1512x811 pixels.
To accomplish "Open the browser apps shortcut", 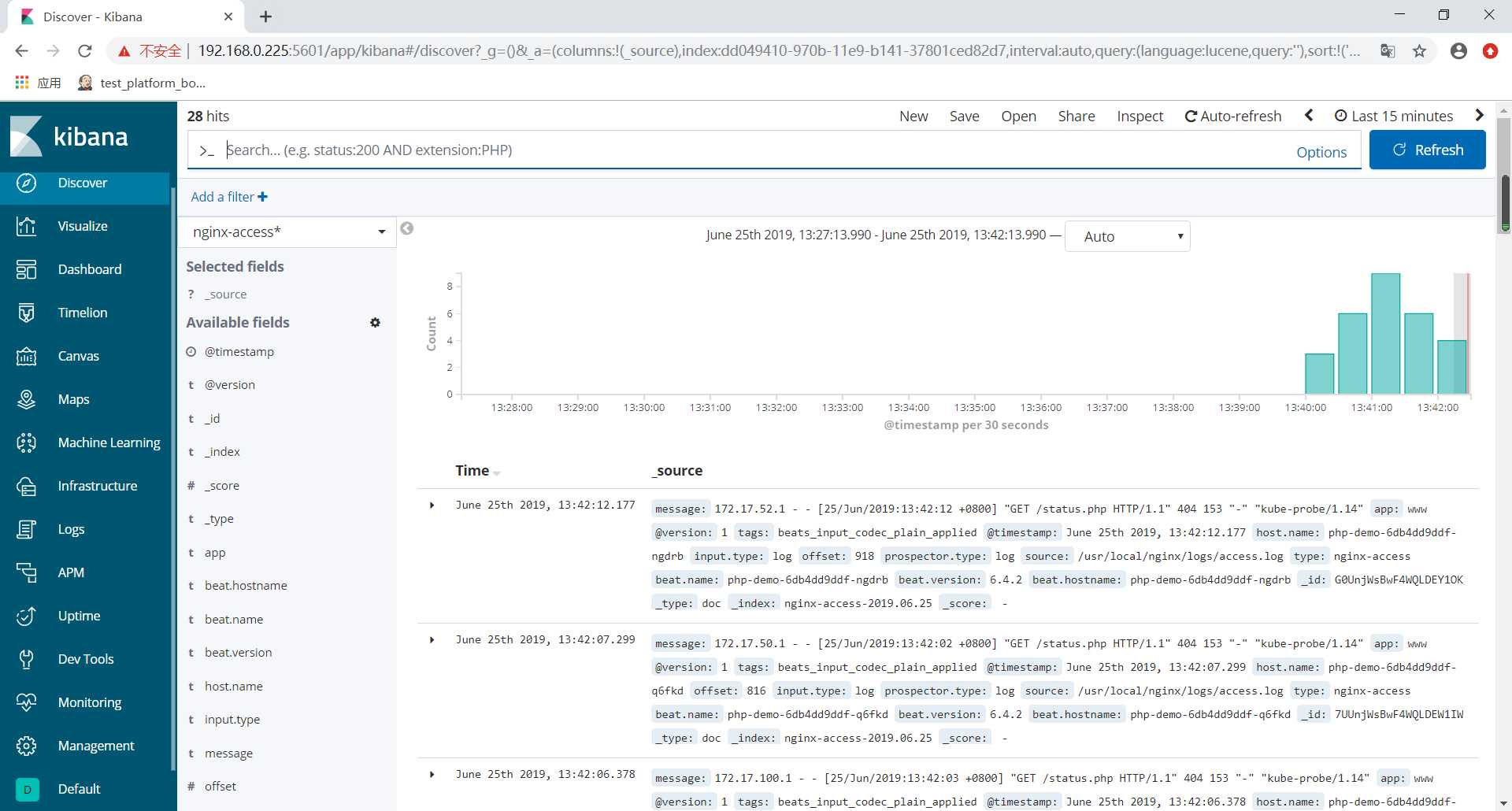I will (38, 83).
